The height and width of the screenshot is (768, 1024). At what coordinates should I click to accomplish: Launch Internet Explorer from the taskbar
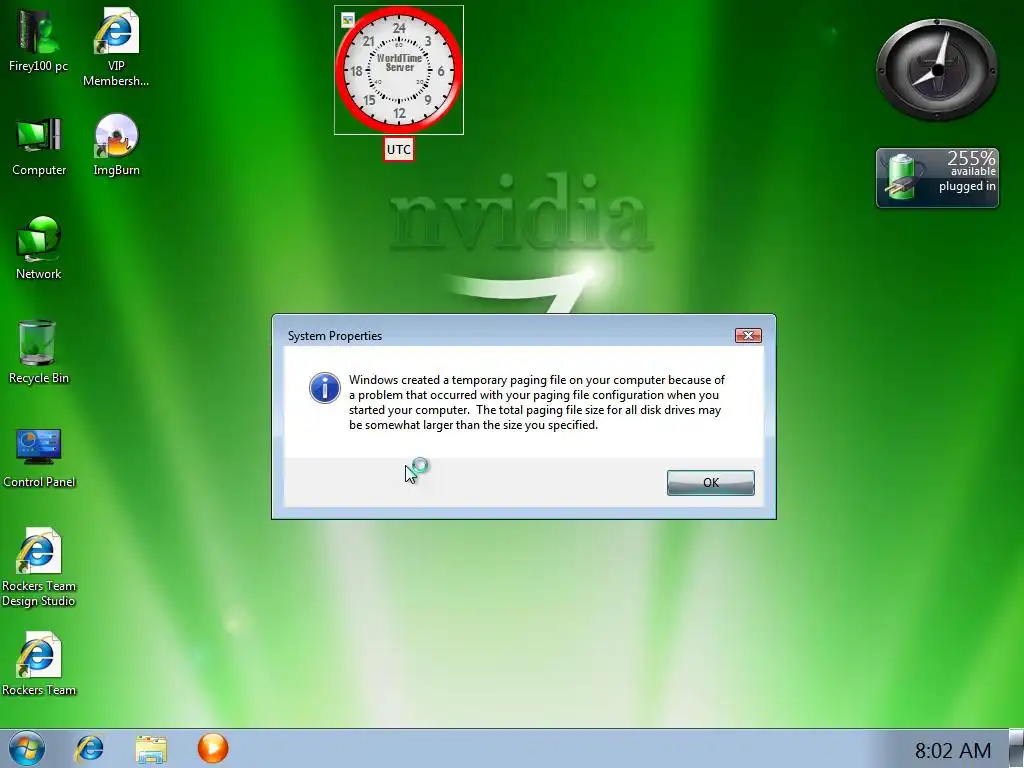tap(89, 748)
